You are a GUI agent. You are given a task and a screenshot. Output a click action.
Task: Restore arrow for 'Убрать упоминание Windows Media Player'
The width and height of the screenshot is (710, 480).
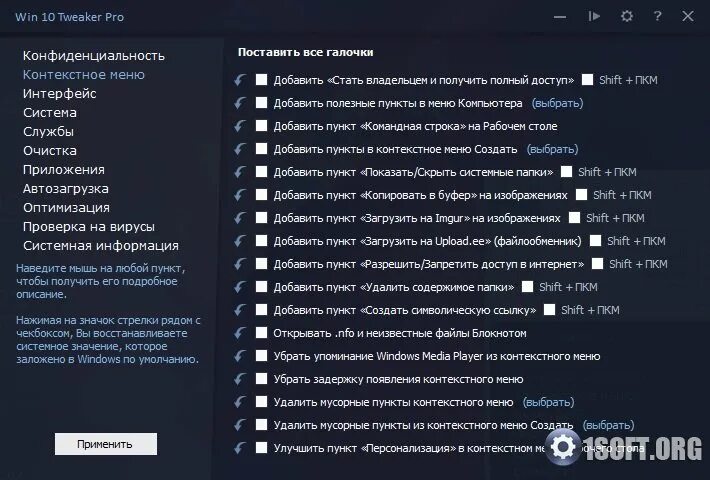pos(240,356)
